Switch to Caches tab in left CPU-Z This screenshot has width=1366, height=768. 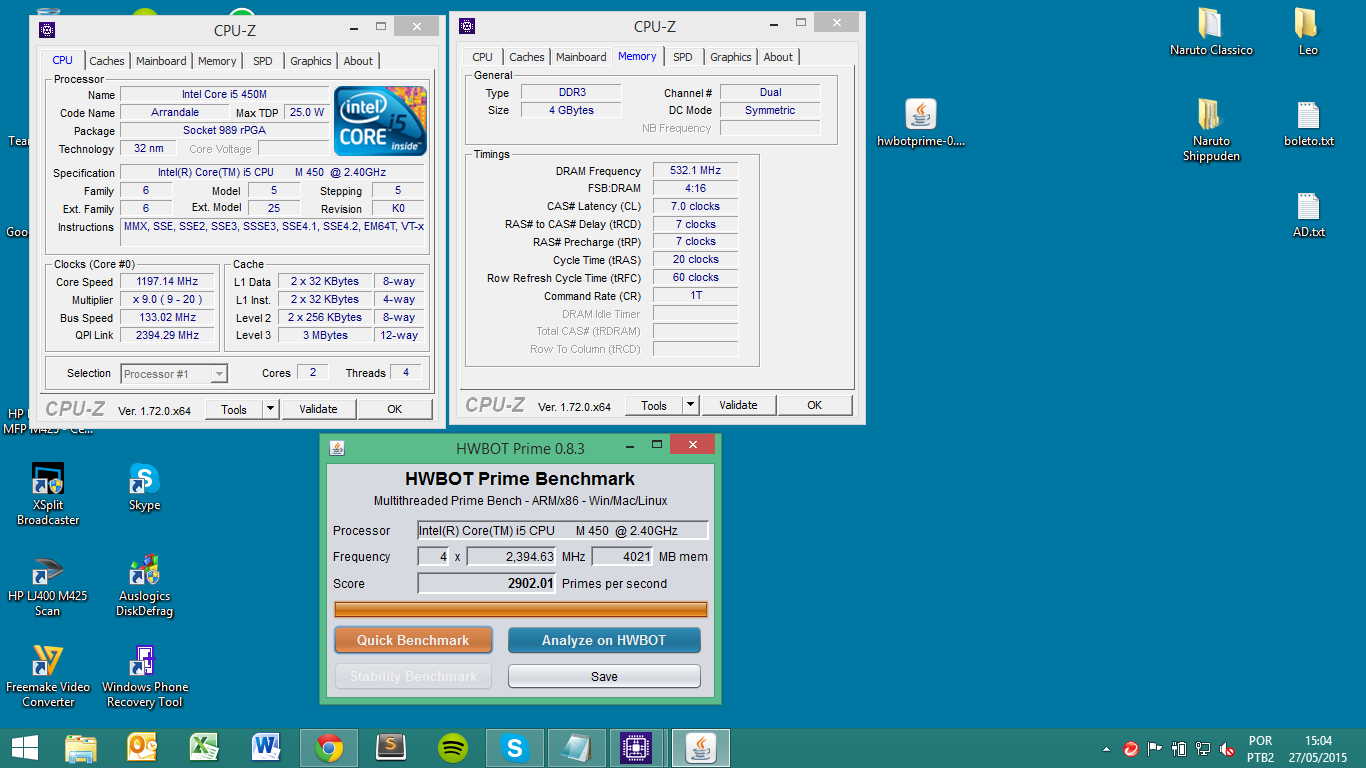(107, 61)
